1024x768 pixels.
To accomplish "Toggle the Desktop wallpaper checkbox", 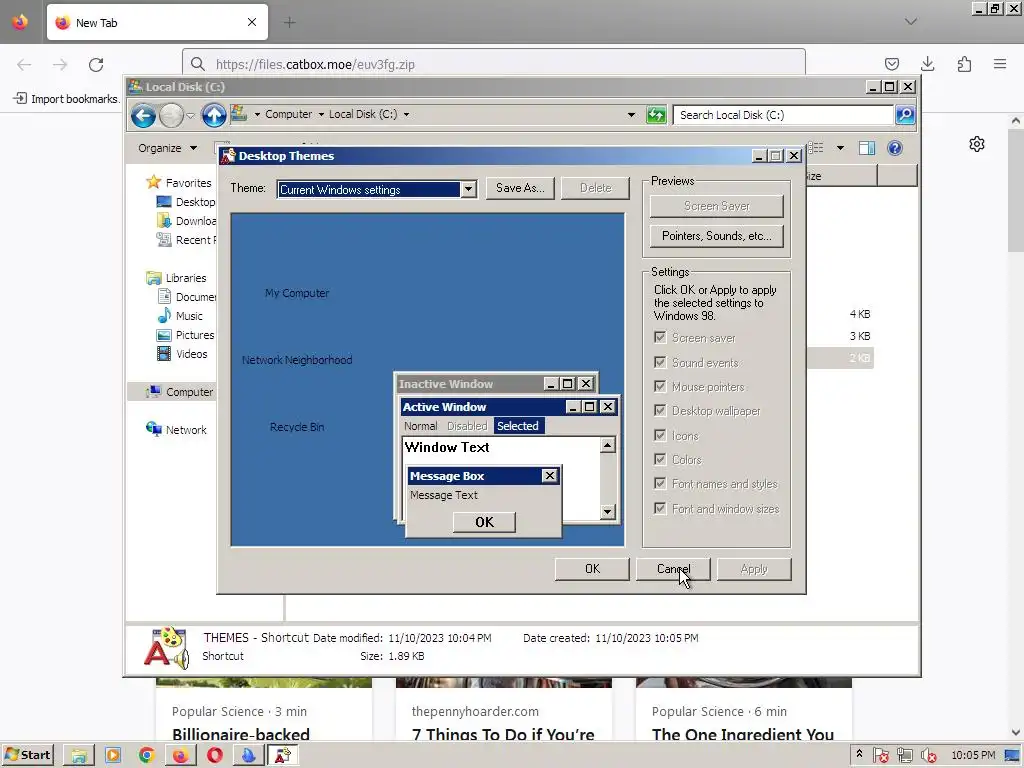I will click(x=660, y=411).
